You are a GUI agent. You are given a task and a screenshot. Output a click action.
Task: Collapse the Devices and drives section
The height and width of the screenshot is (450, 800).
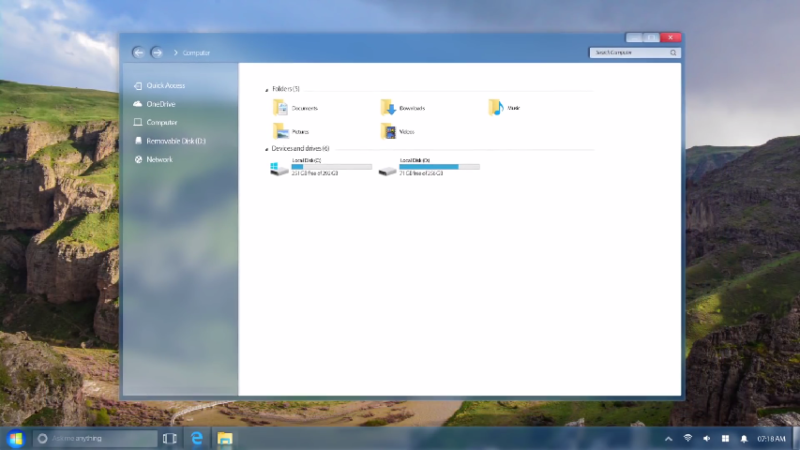coord(267,149)
